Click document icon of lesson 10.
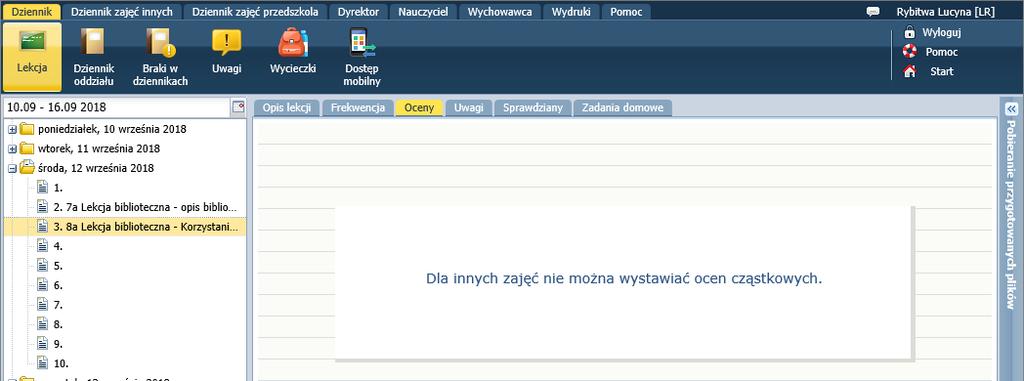 click(42, 363)
